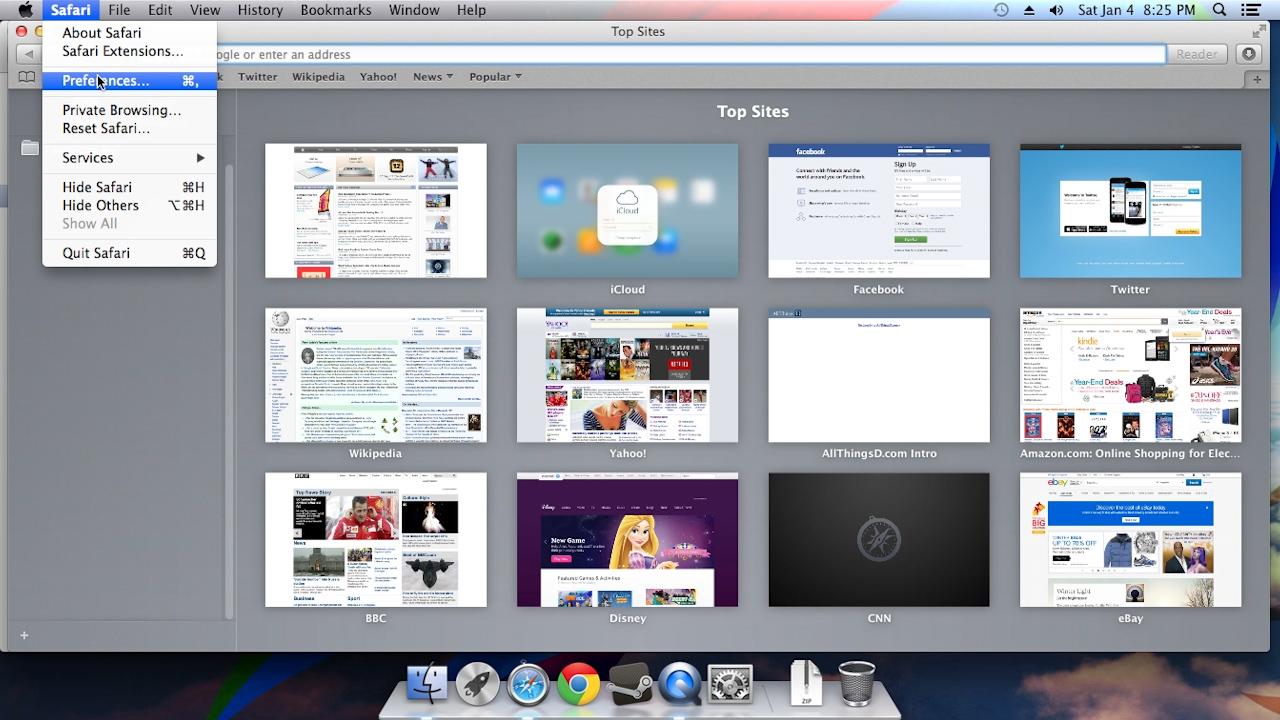Image resolution: width=1280 pixels, height=720 pixels.
Task: Click the folder icon in sidebar
Action: coord(30,148)
